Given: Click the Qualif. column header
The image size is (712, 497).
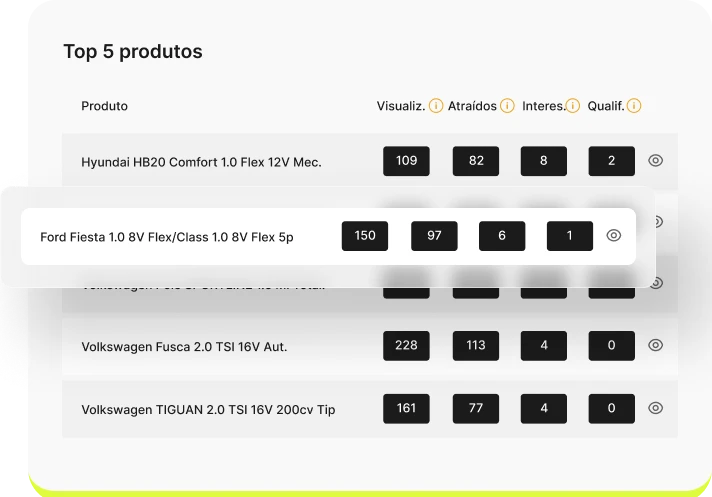Looking at the screenshot, I should [606, 106].
